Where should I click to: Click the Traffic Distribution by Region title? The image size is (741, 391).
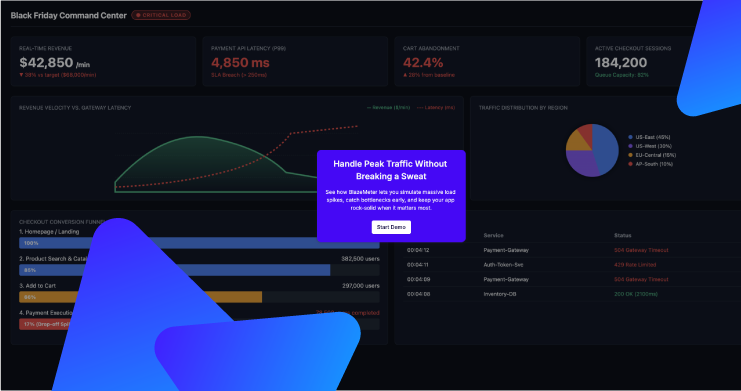523,108
